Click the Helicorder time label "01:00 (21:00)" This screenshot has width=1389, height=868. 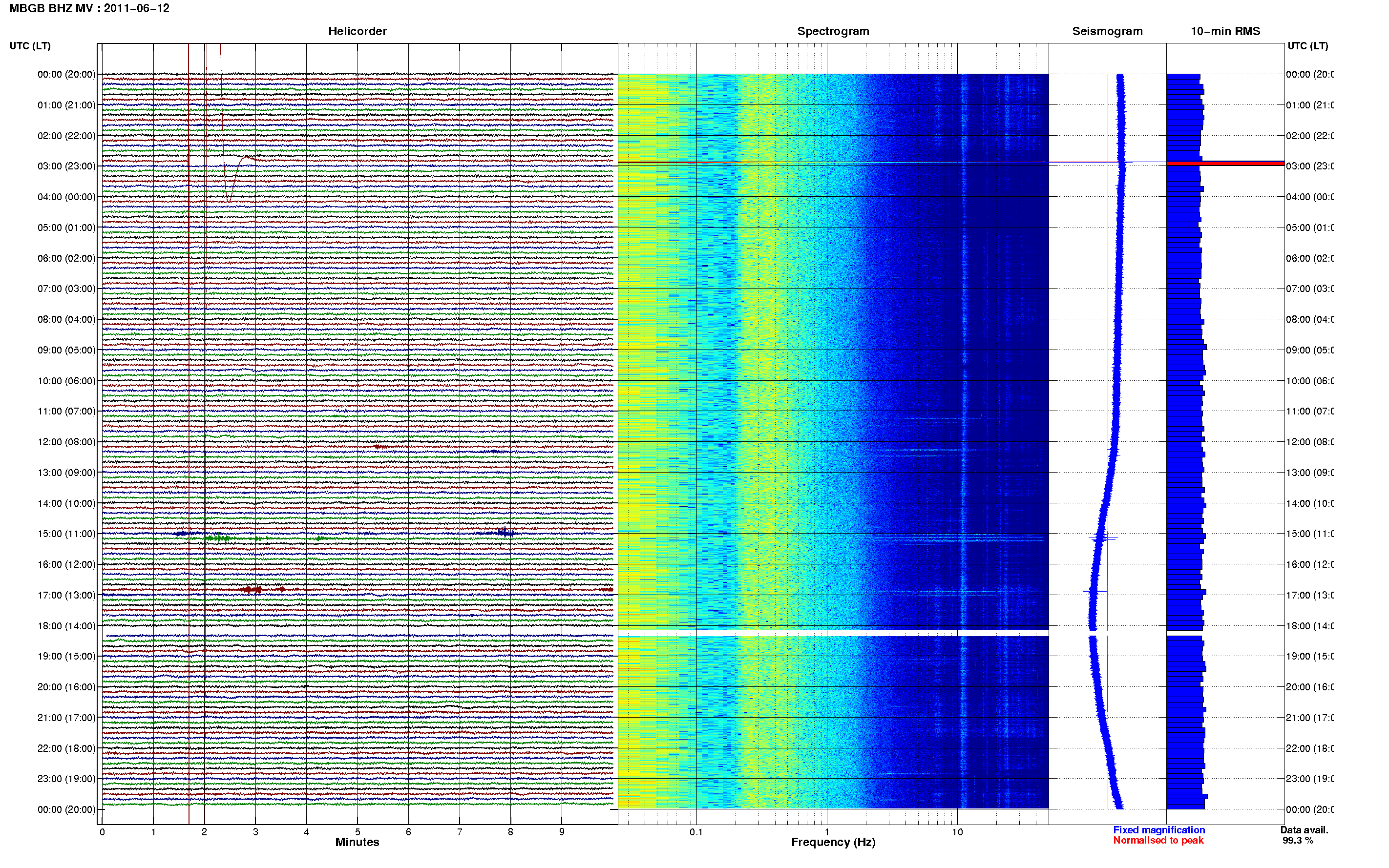(66, 105)
